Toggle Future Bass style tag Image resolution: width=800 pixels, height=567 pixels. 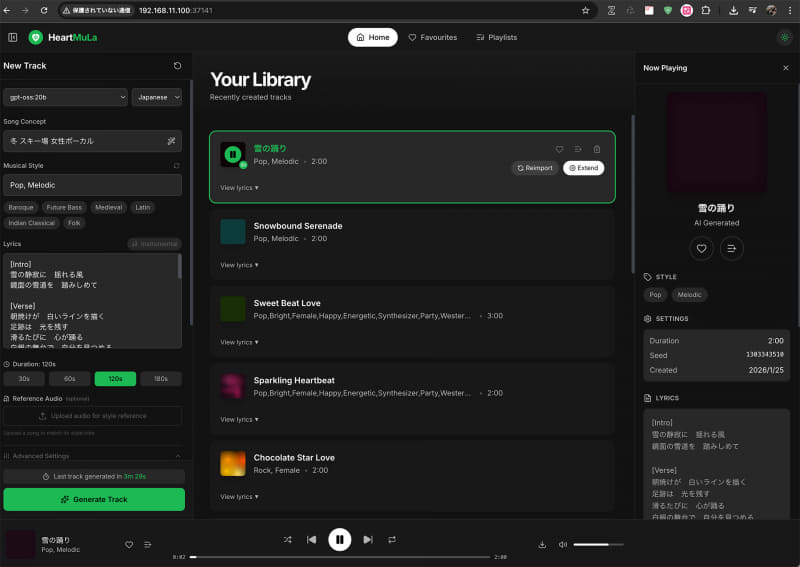point(64,207)
